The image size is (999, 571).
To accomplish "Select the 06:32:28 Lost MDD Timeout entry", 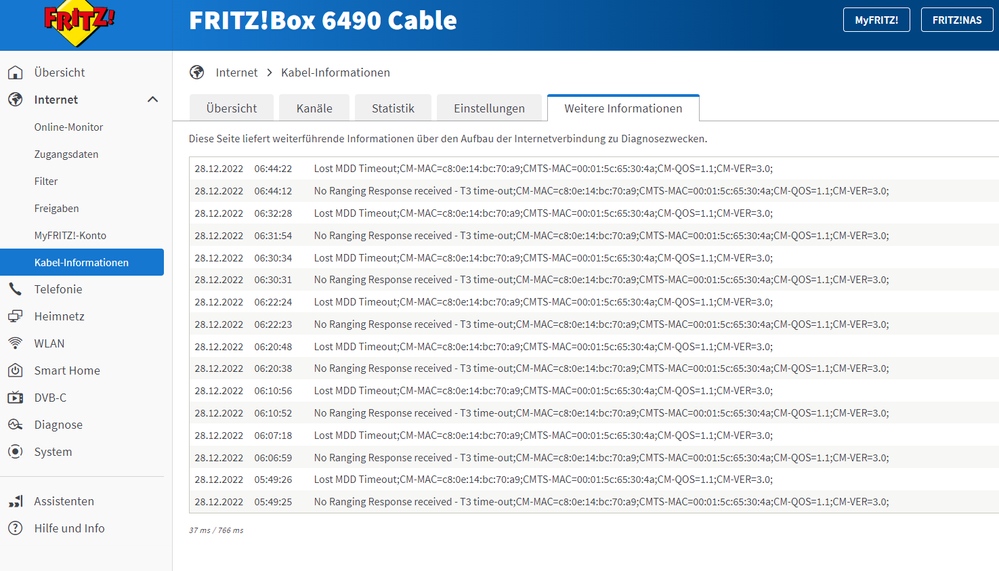I will 594,213.
